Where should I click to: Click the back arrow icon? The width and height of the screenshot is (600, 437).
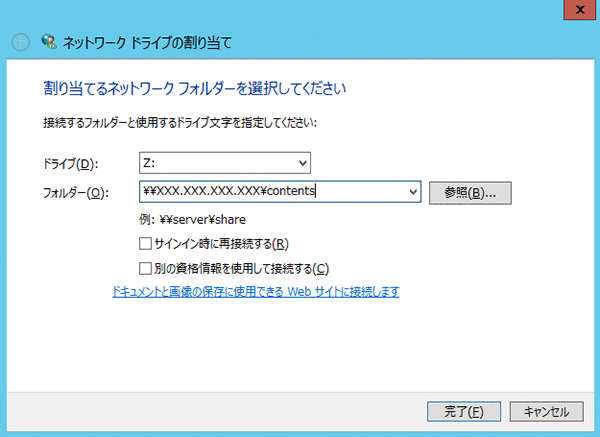coord(21,42)
